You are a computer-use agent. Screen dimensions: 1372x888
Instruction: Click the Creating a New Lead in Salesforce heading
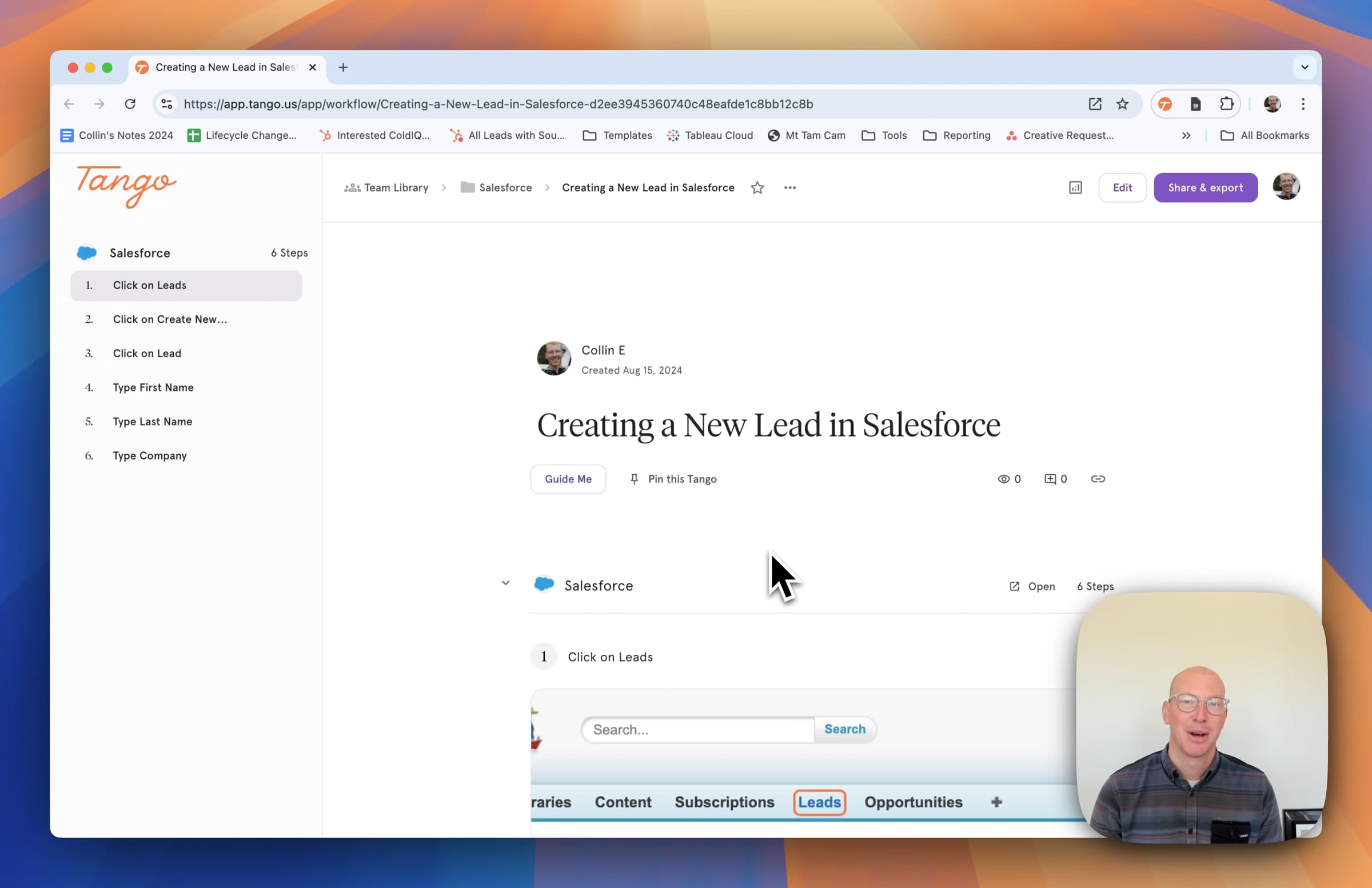pyautogui.click(x=768, y=425)
